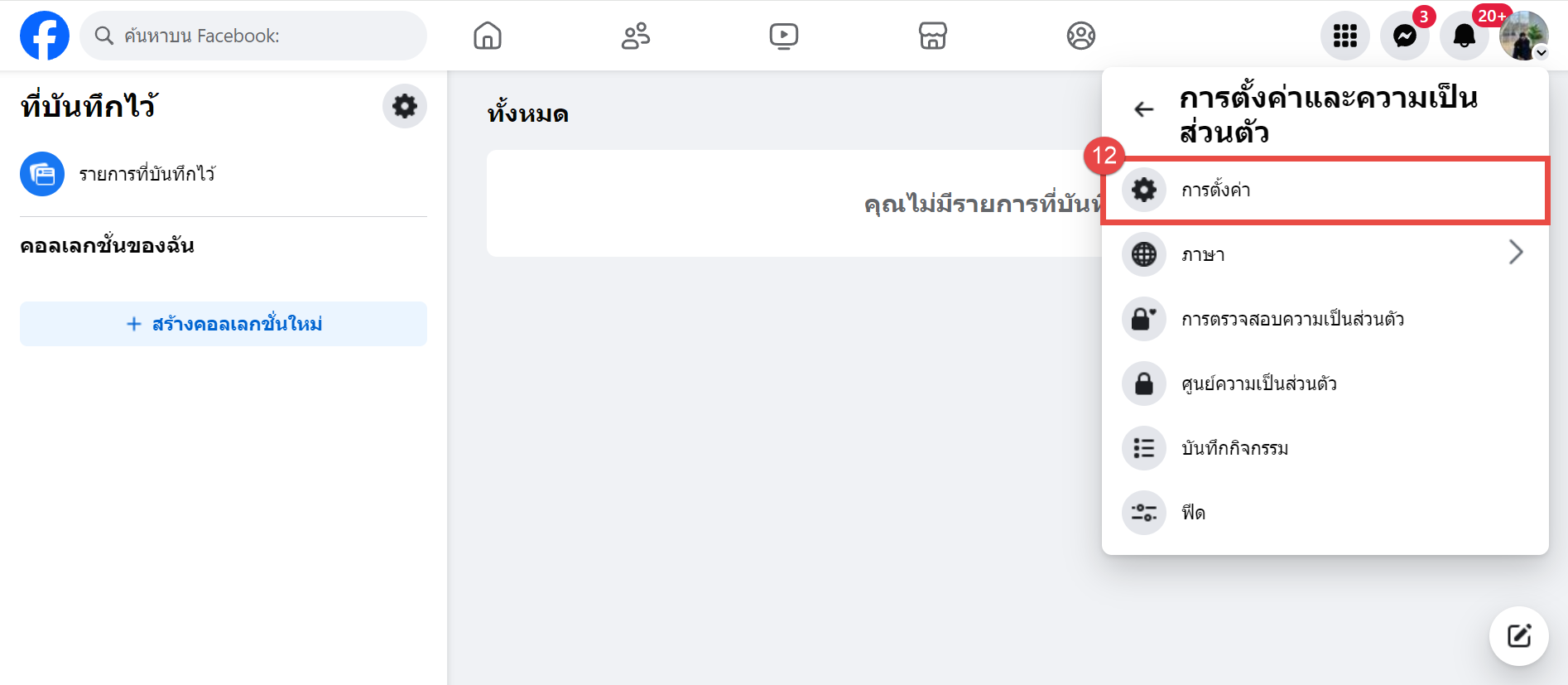Open the Marketplace icon

(x=933, y=36)
